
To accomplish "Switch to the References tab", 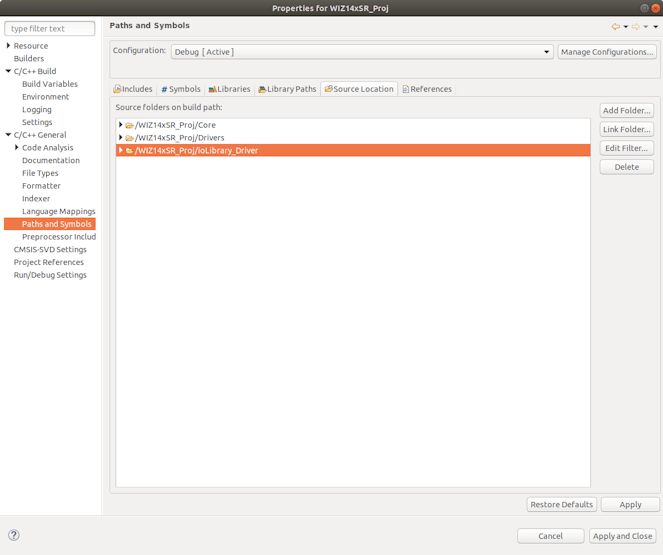I will (427, 89).
